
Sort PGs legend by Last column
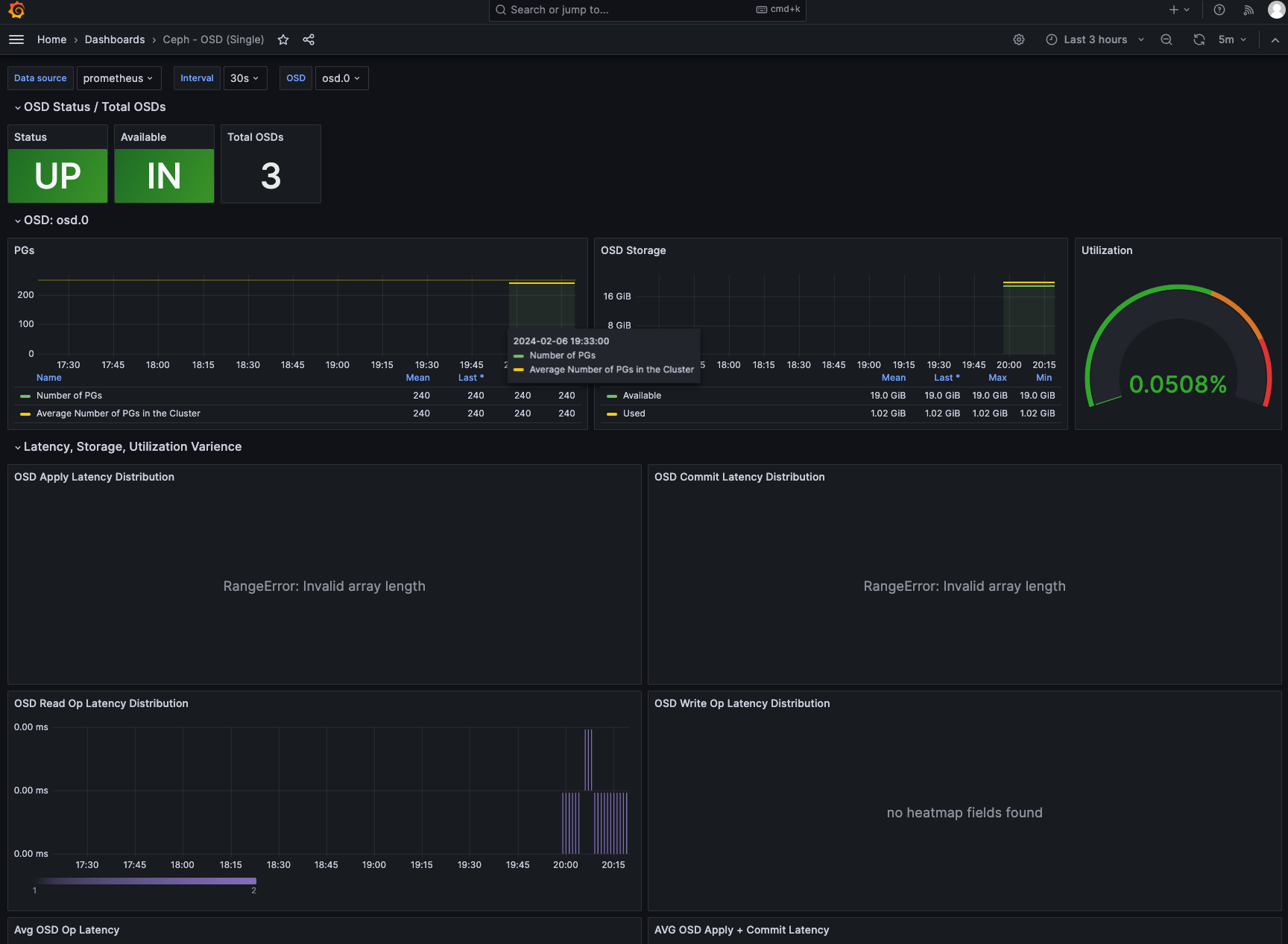pos(471,378)
